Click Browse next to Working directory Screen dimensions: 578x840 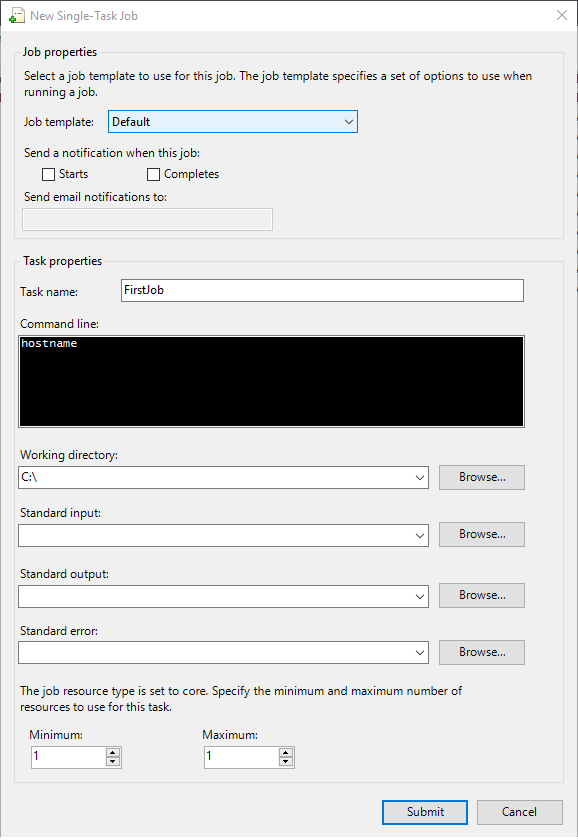pyautogui.click(x=481, y=477)
